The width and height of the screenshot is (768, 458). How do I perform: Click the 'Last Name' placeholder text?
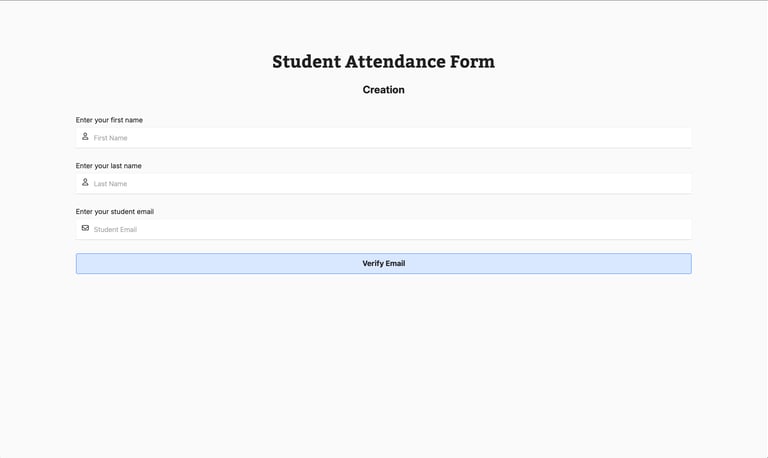pos(110,184)
